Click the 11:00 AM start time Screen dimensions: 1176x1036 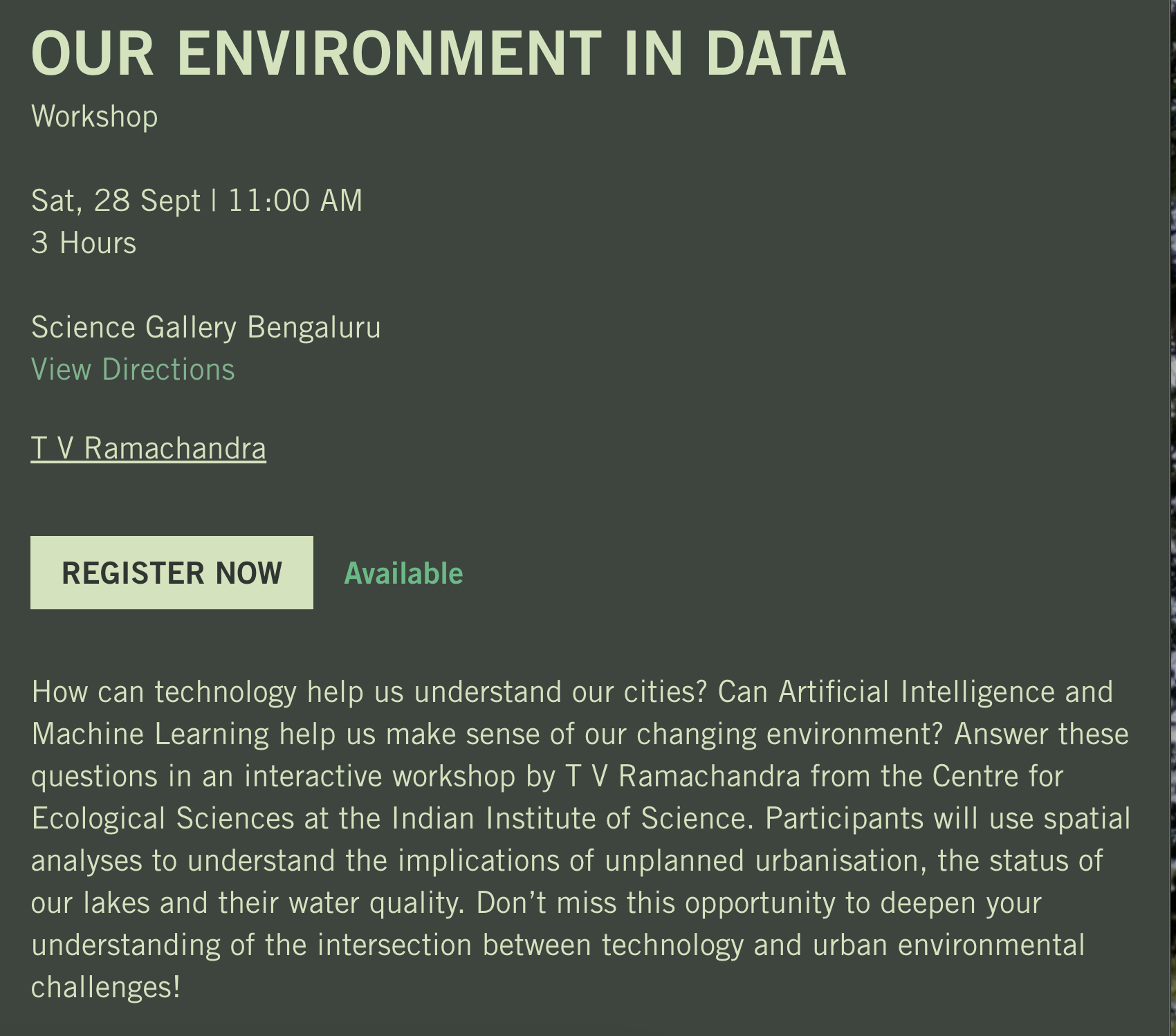tap(295, 201)
